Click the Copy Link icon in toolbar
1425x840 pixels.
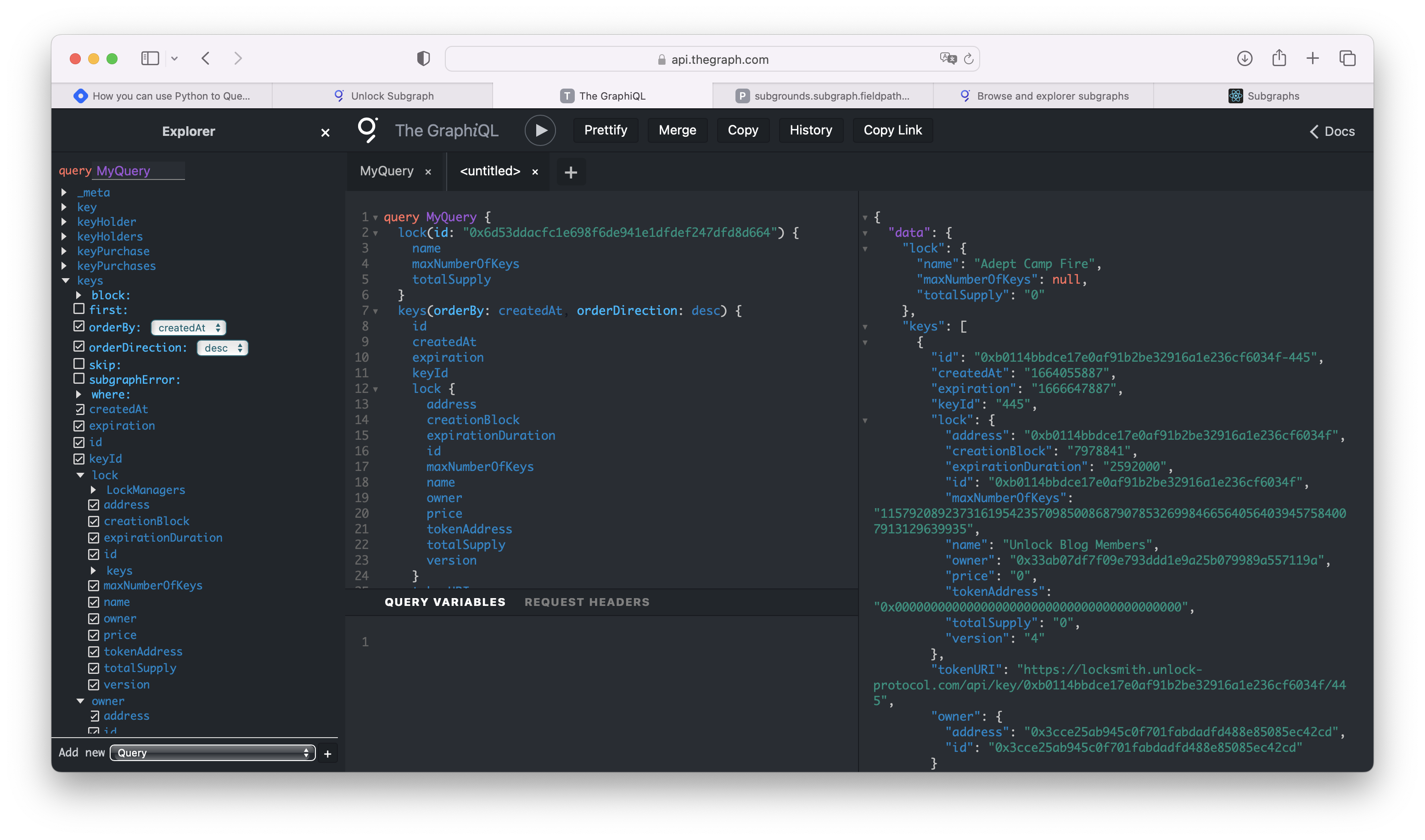click(x=891, y=130)
